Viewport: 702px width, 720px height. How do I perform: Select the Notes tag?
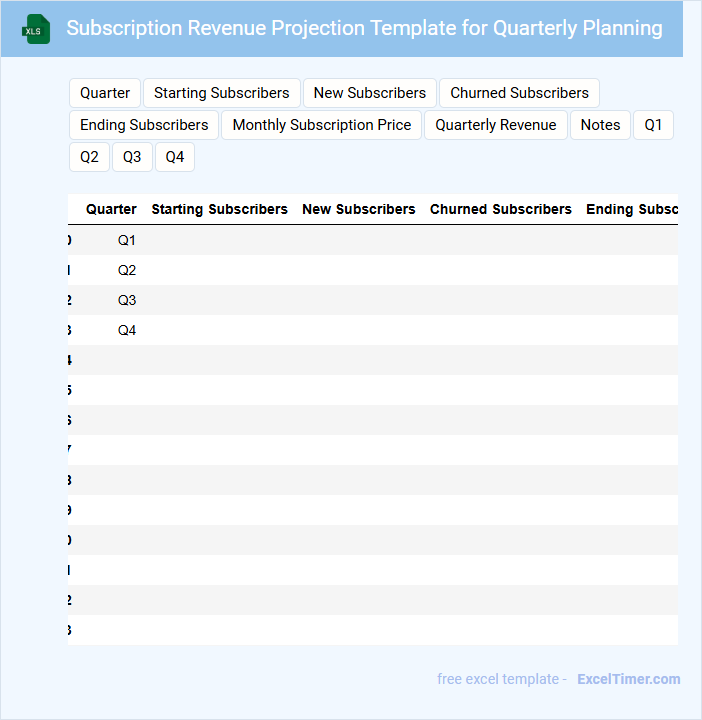point(600,125)
